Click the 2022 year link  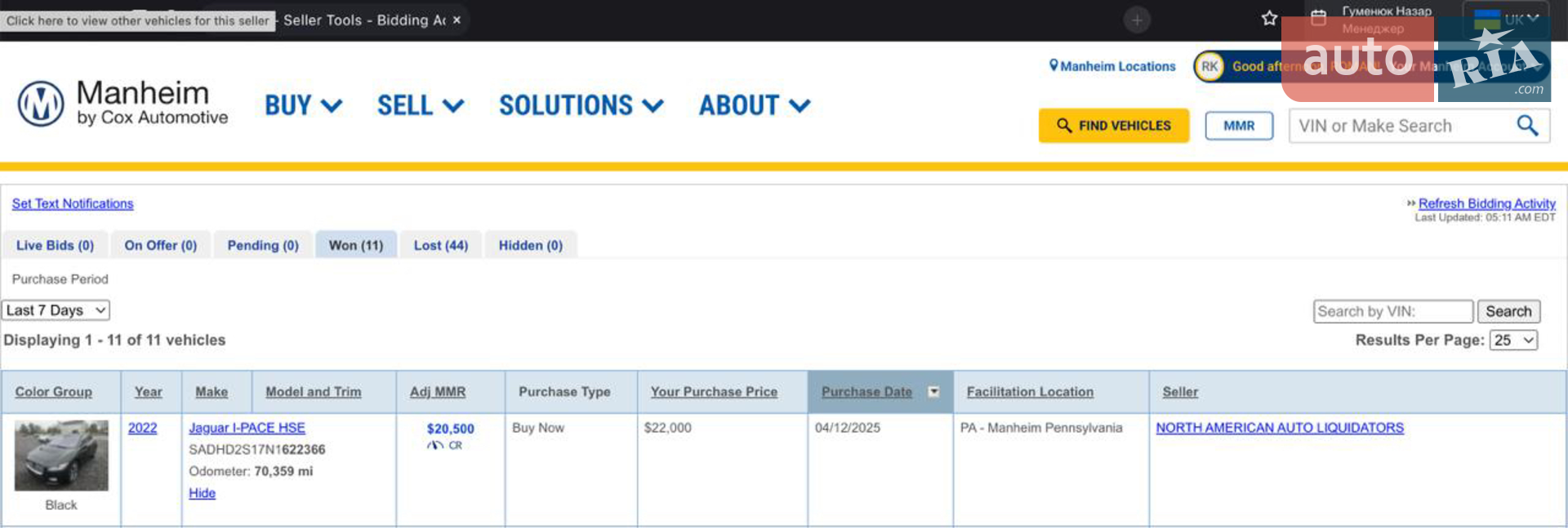[x=142, y=428]
